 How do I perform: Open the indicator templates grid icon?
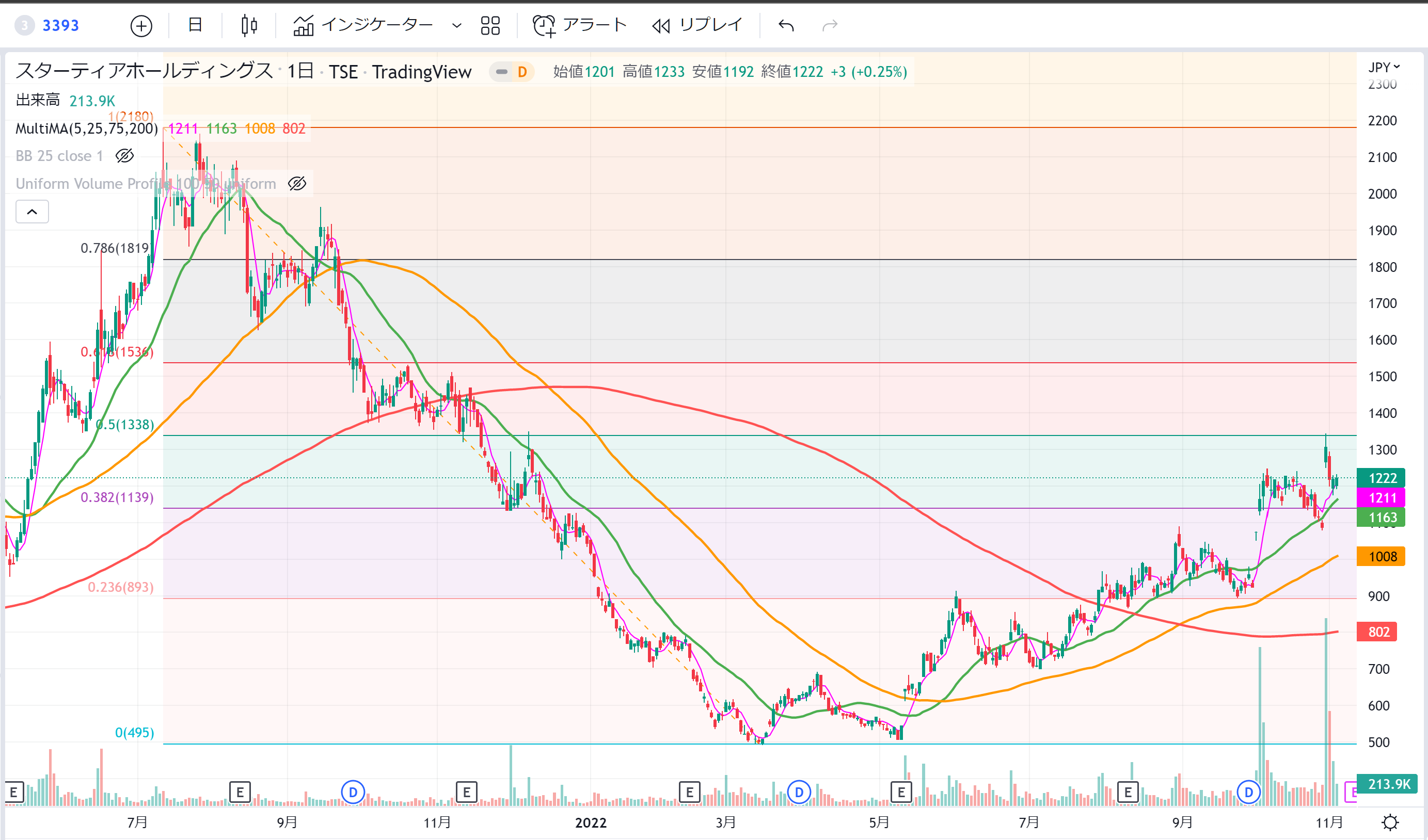pyautogui.click(x=490, y=25)
